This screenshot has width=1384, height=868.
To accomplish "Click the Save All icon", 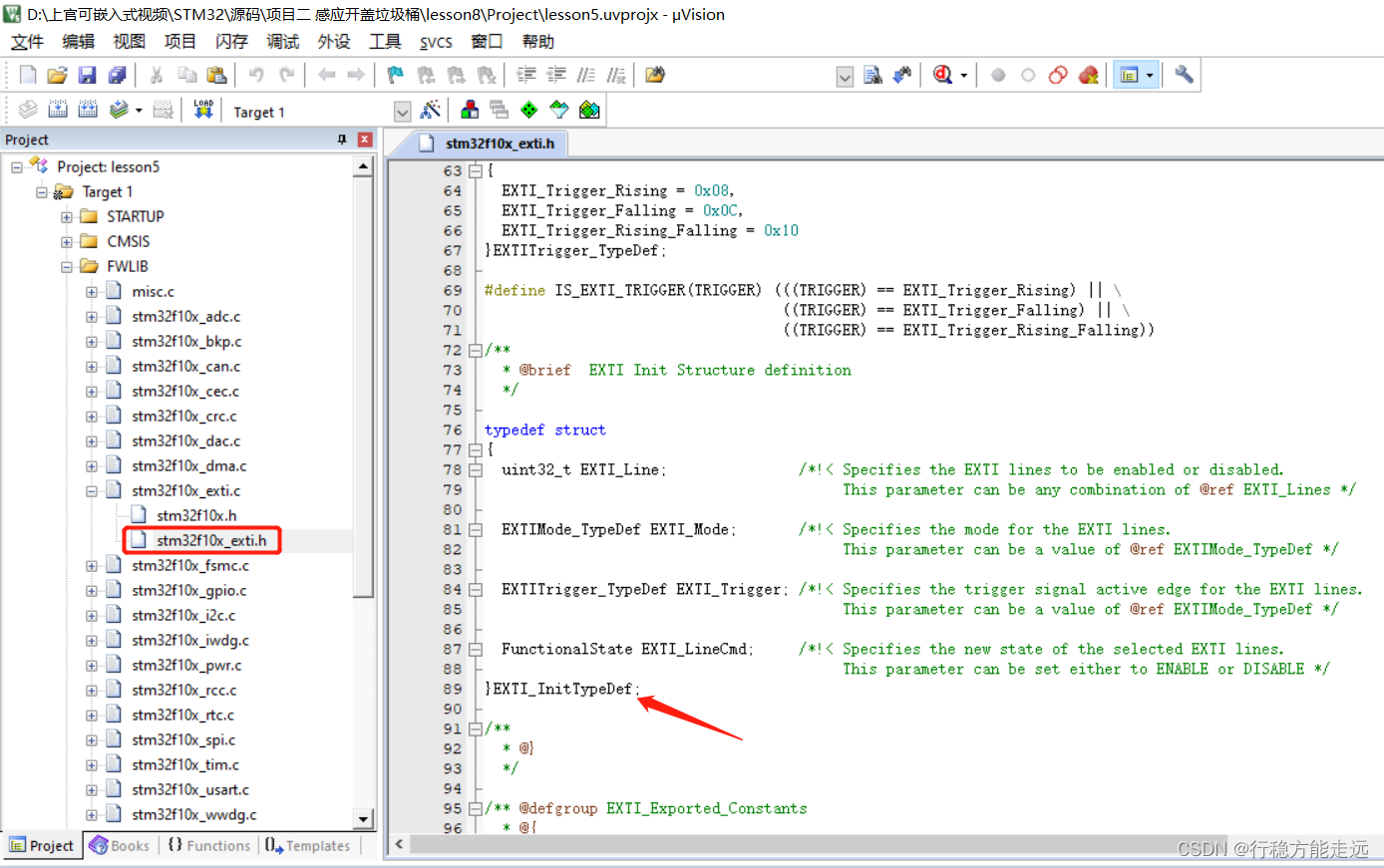I will pos(118,75).
